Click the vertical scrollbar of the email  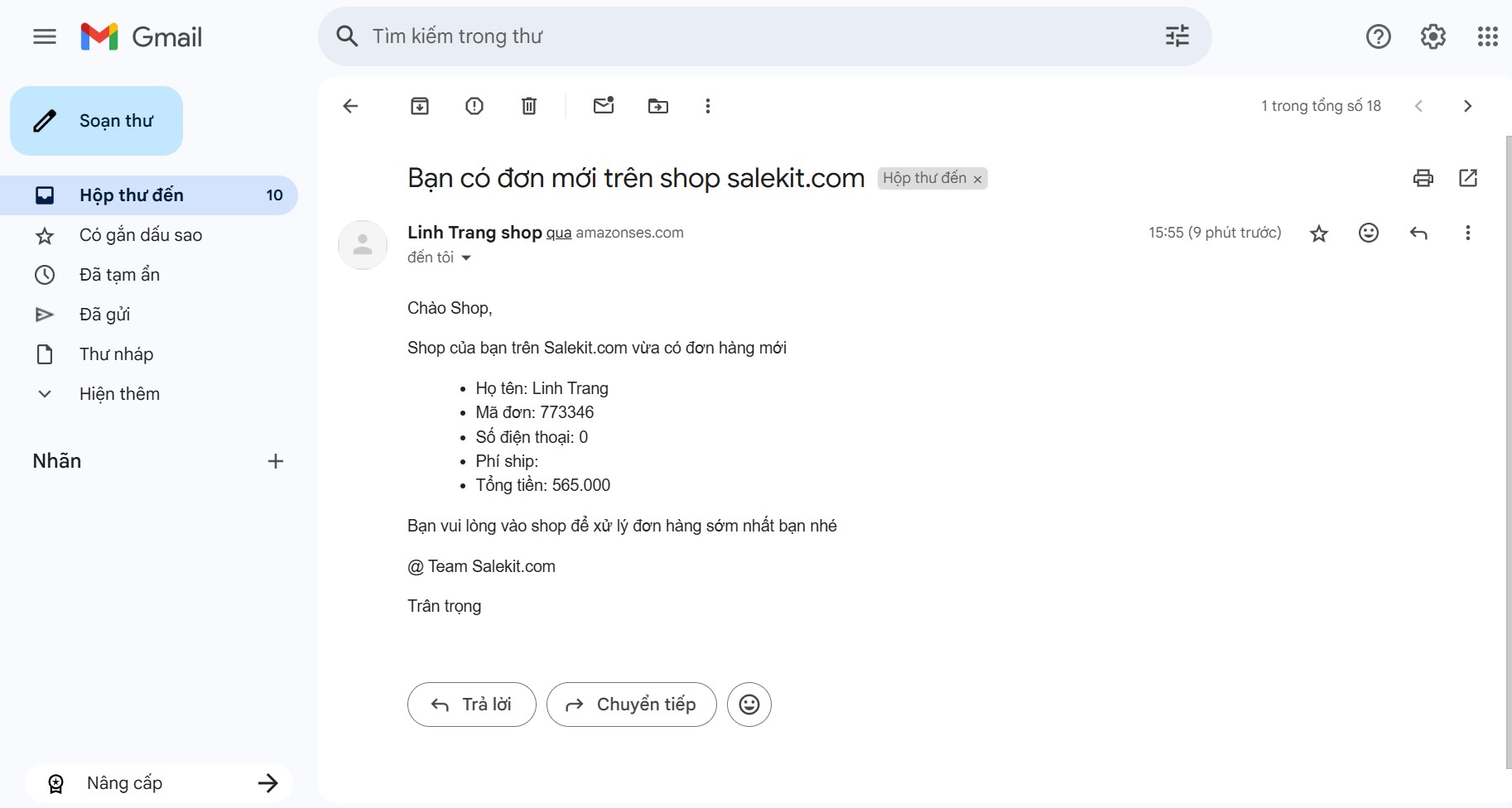click(x=1508, y=452)
